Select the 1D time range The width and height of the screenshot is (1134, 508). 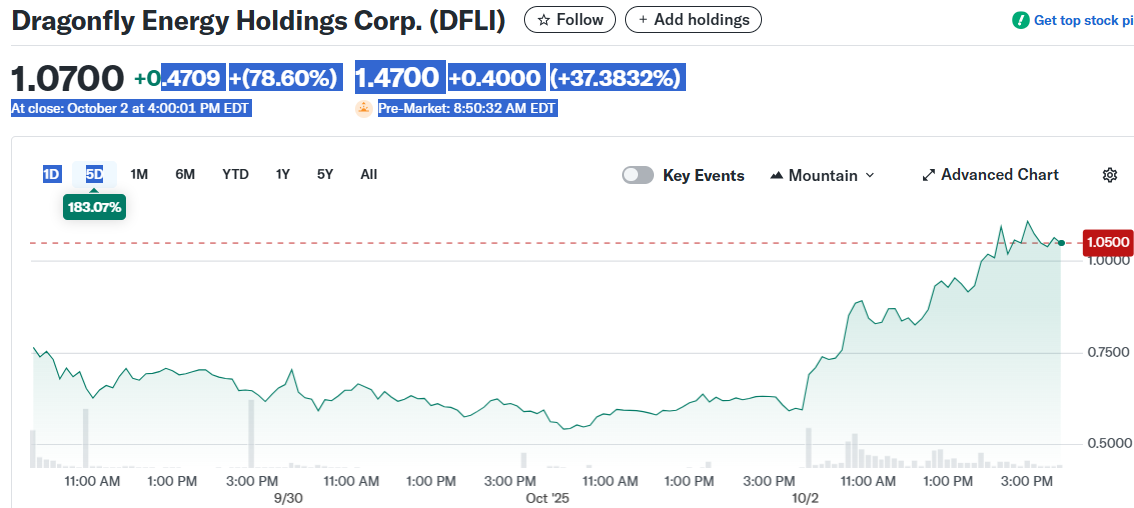click(x=51, y=174)
